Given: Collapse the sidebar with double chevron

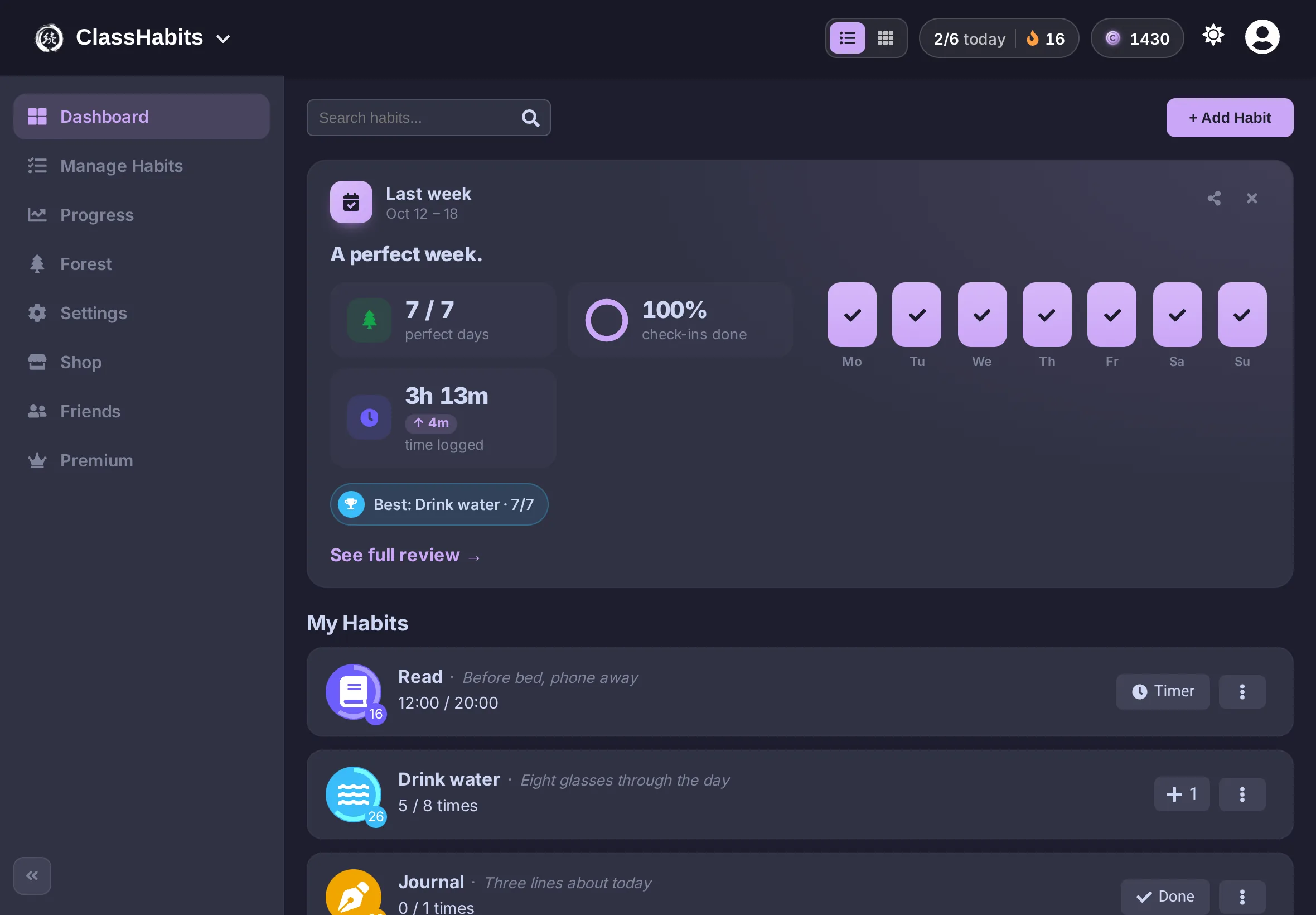Looking at the screenshot, I should point(32,875).
